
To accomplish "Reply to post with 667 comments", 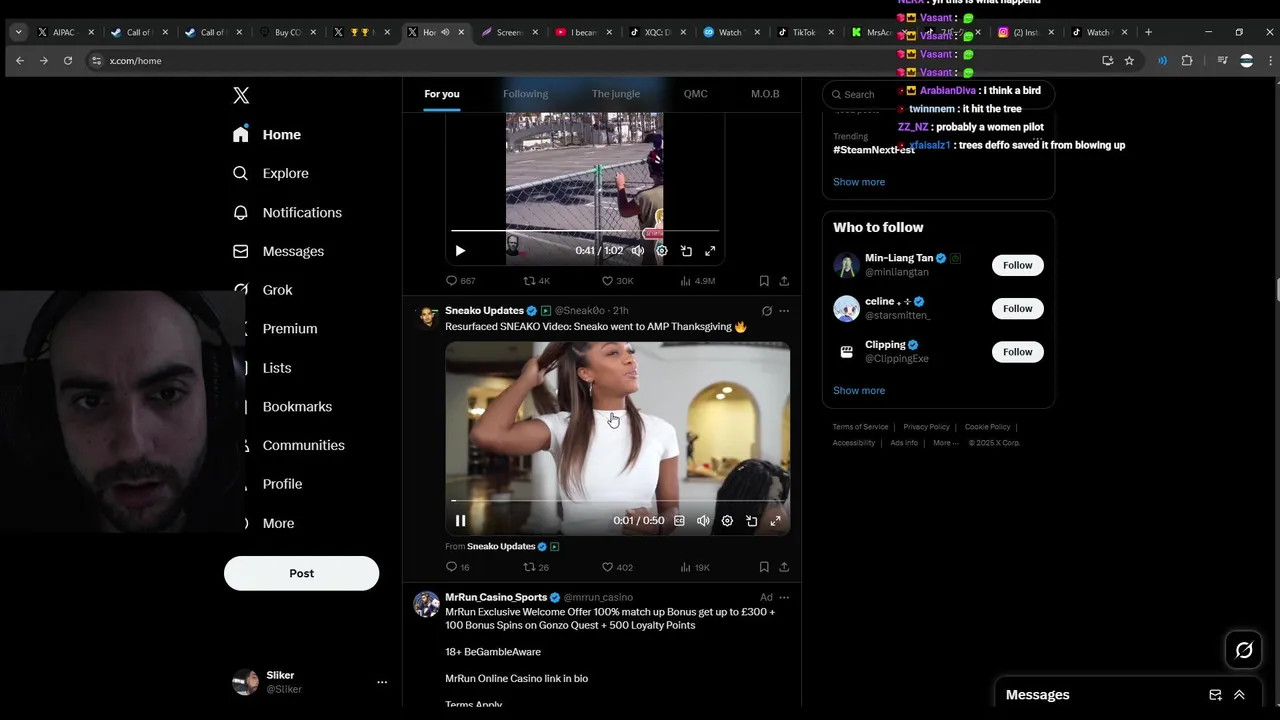I will tap(460, 281).
